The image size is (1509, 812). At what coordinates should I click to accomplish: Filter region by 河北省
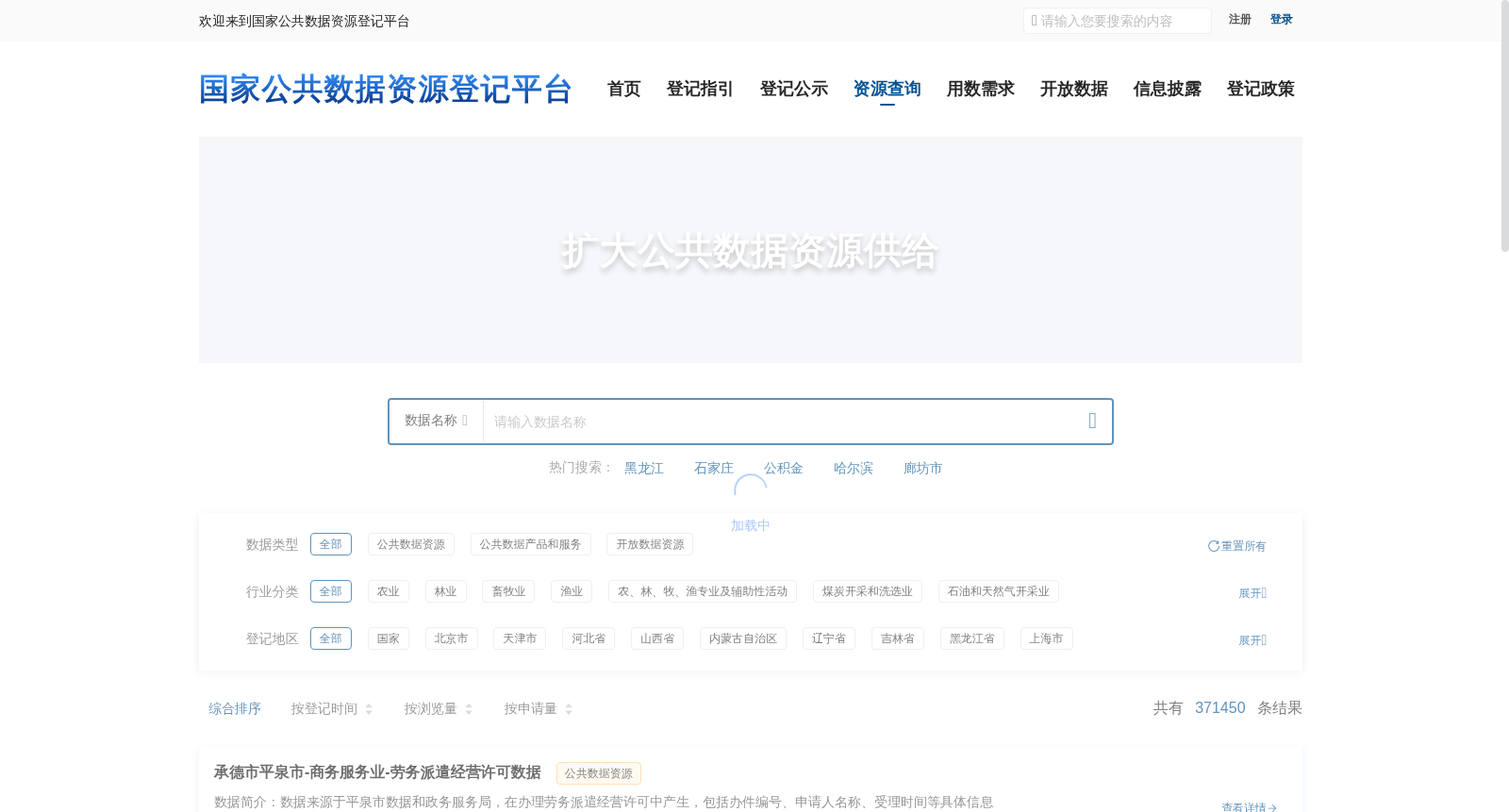[x=589, y=638]
